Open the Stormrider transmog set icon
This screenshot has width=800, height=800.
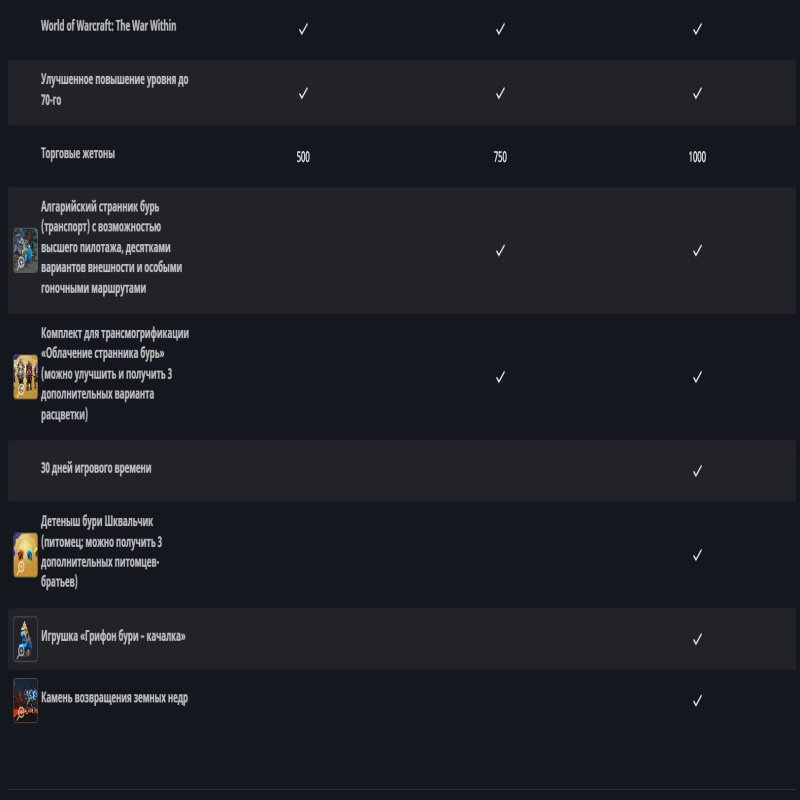25,377
